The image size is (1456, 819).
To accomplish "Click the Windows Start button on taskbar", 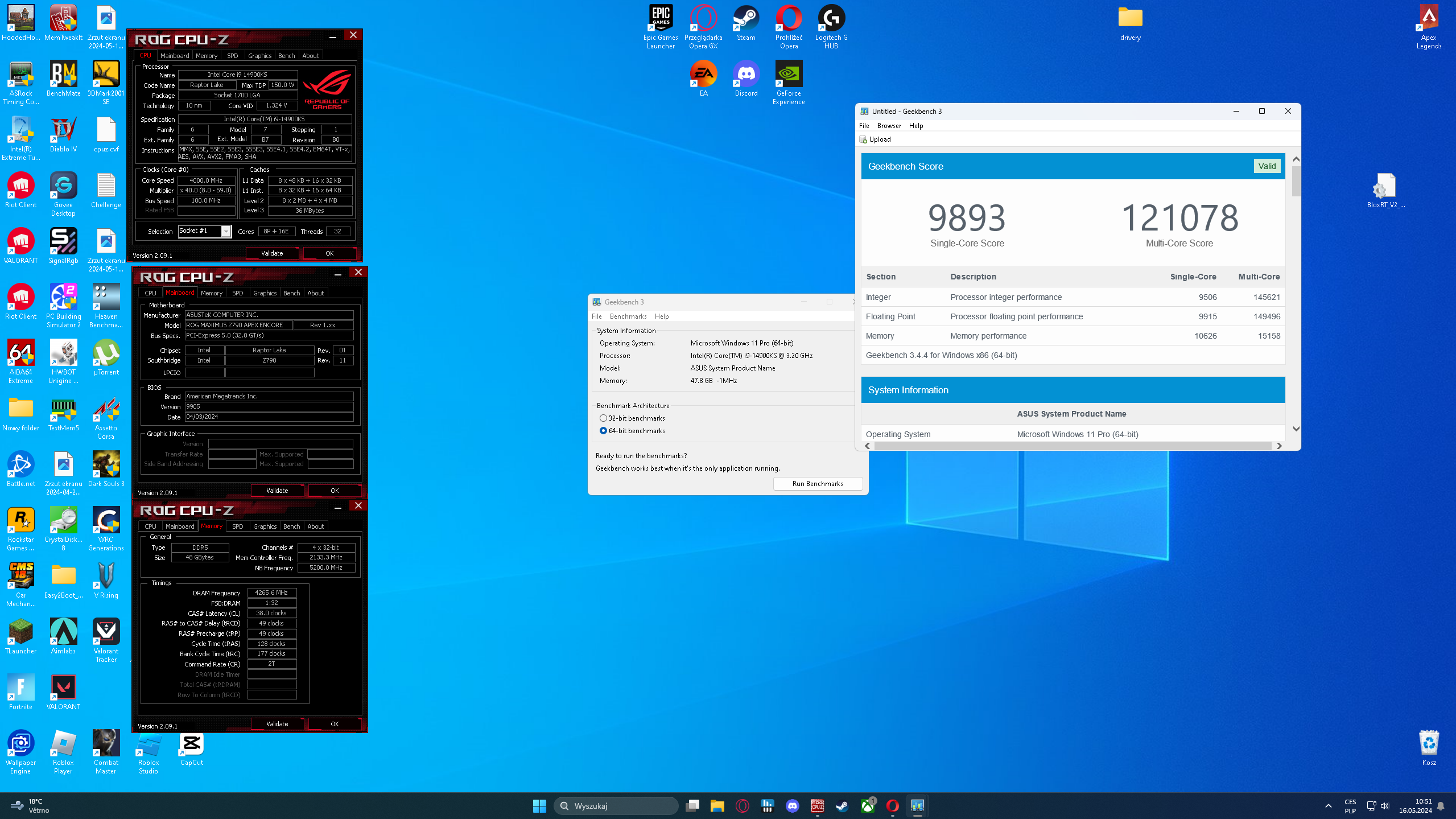I will click(x=539, y=805).
